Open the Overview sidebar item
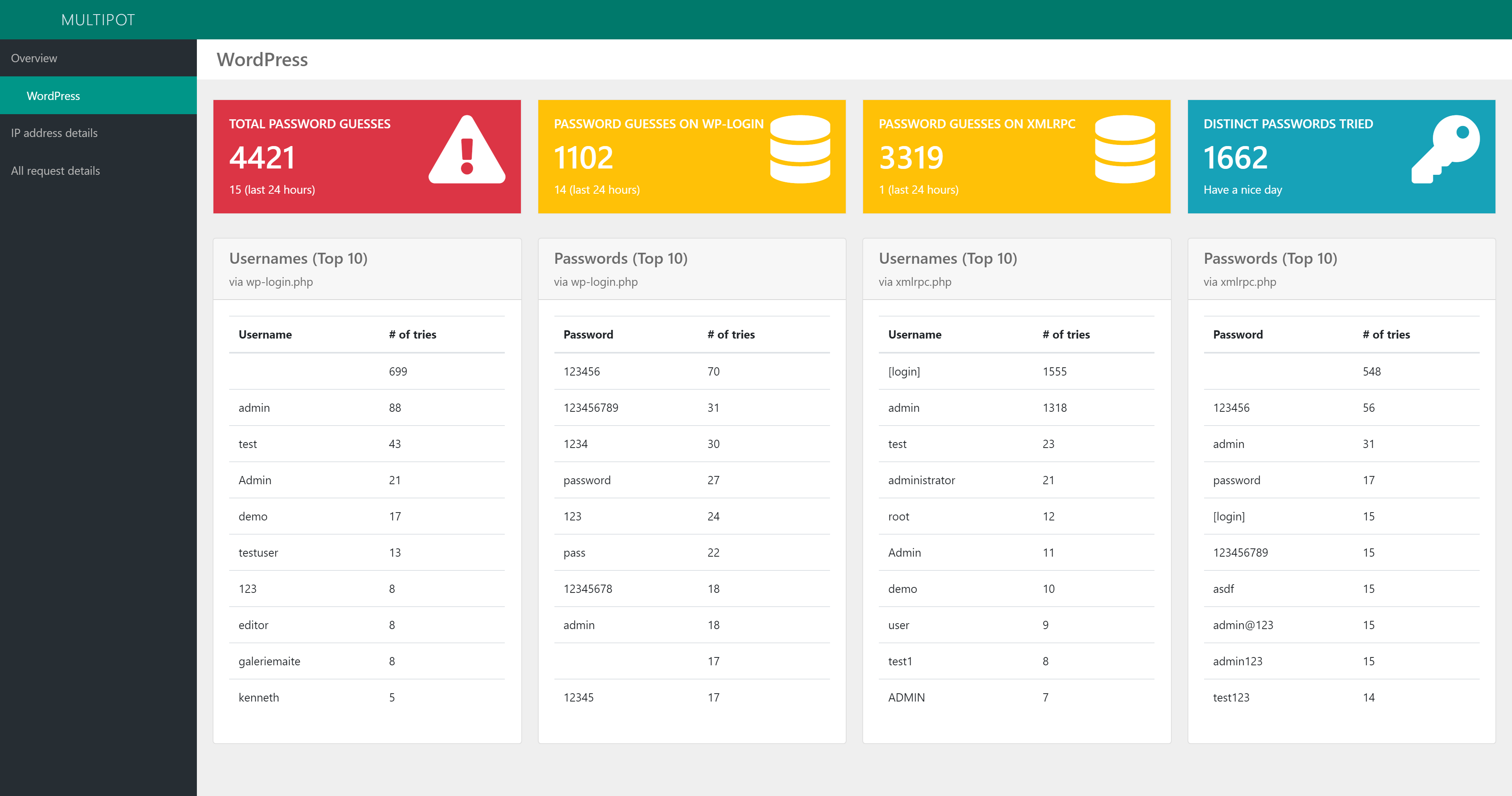This screenshot has height=796, width=1512. click(98, 58)
